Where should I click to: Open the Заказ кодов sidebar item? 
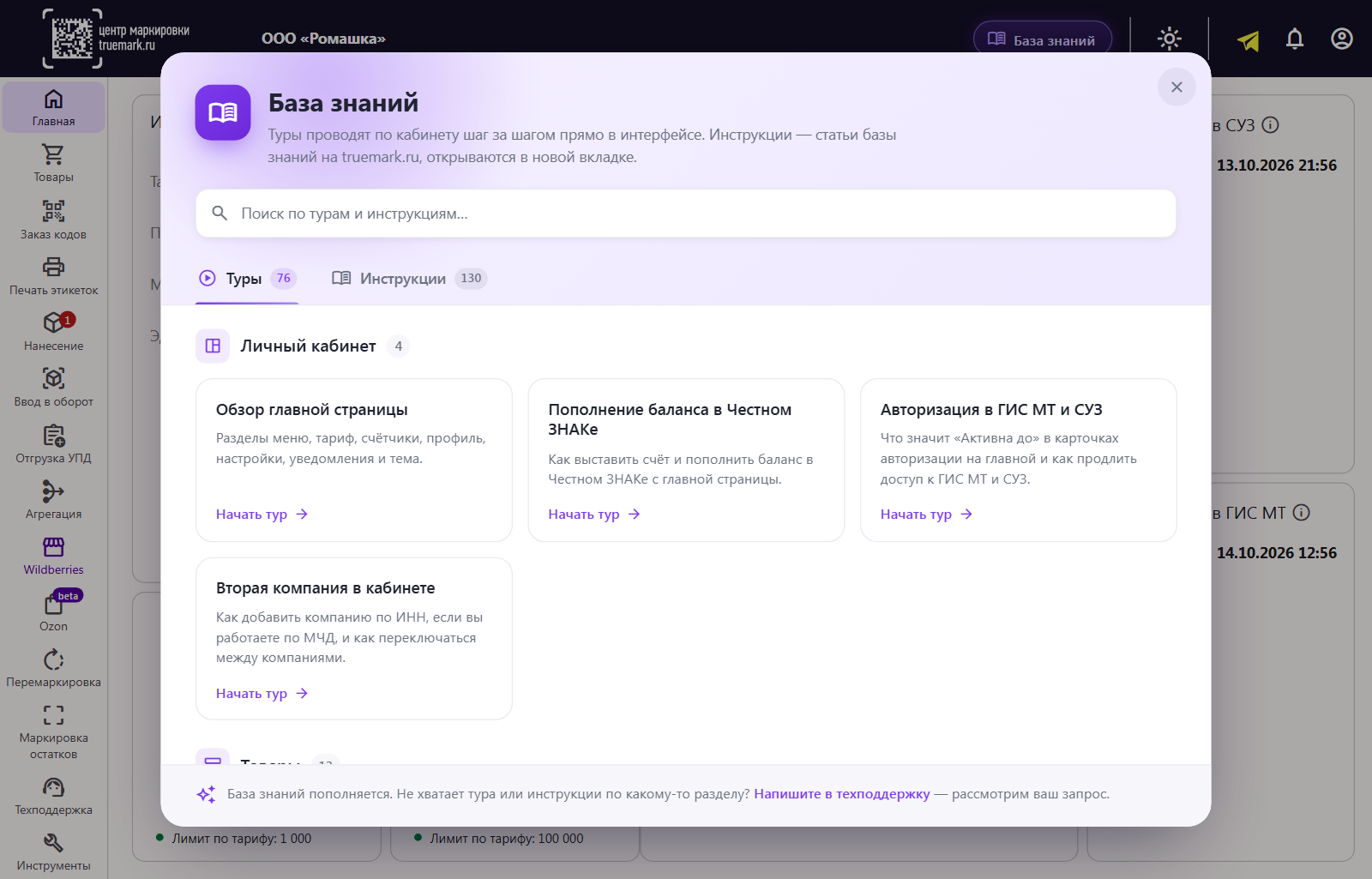click(53, 220)
